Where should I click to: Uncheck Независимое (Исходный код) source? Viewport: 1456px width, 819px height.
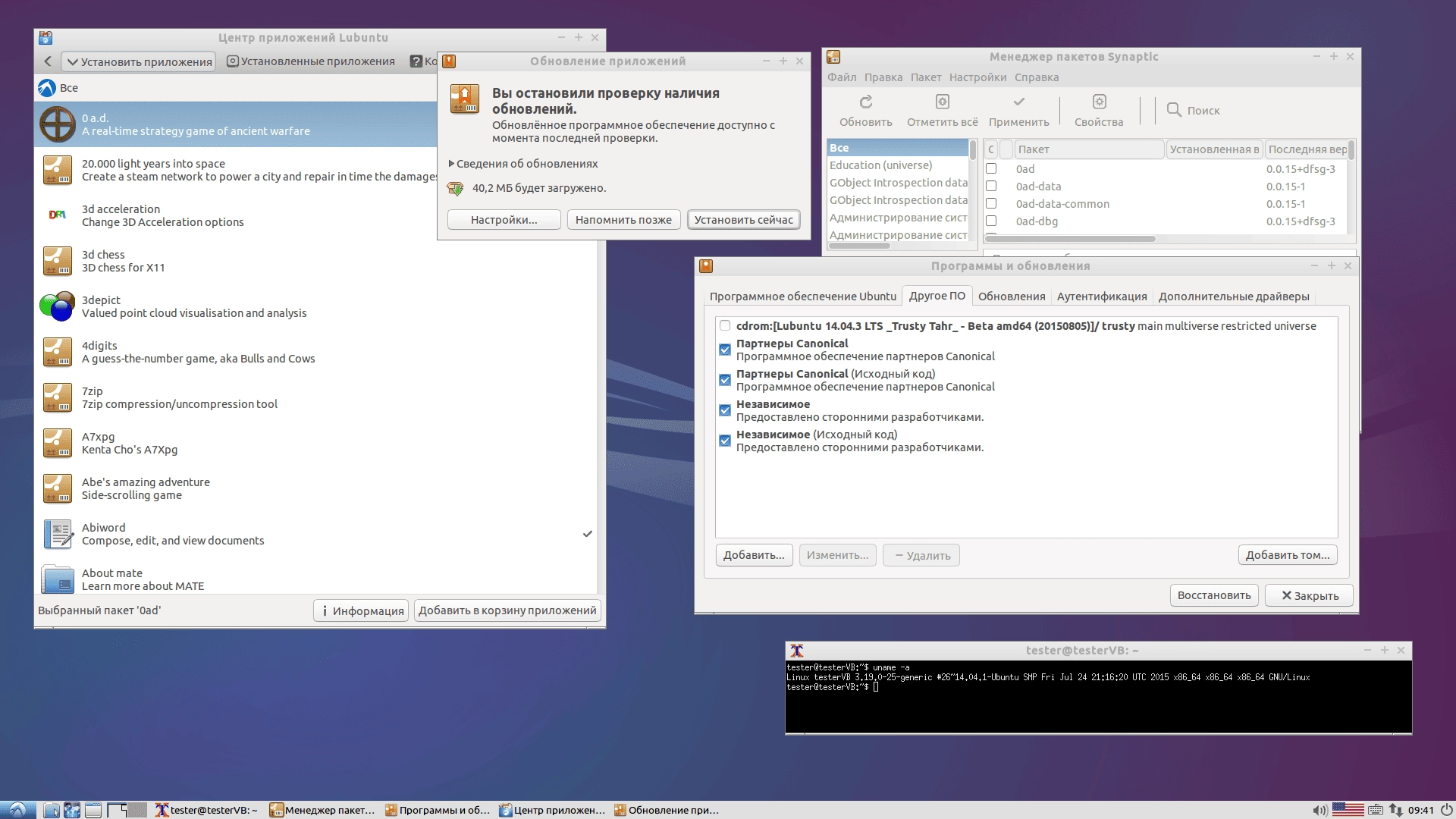coord(725,441)
